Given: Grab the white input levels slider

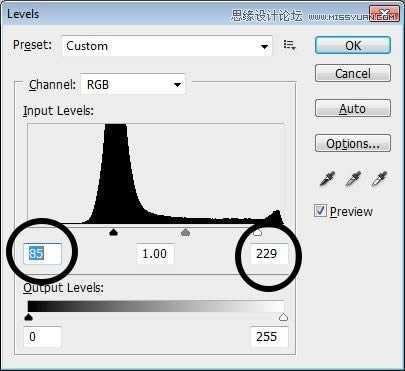Looking at the screenshot, I should coord(257,232).
